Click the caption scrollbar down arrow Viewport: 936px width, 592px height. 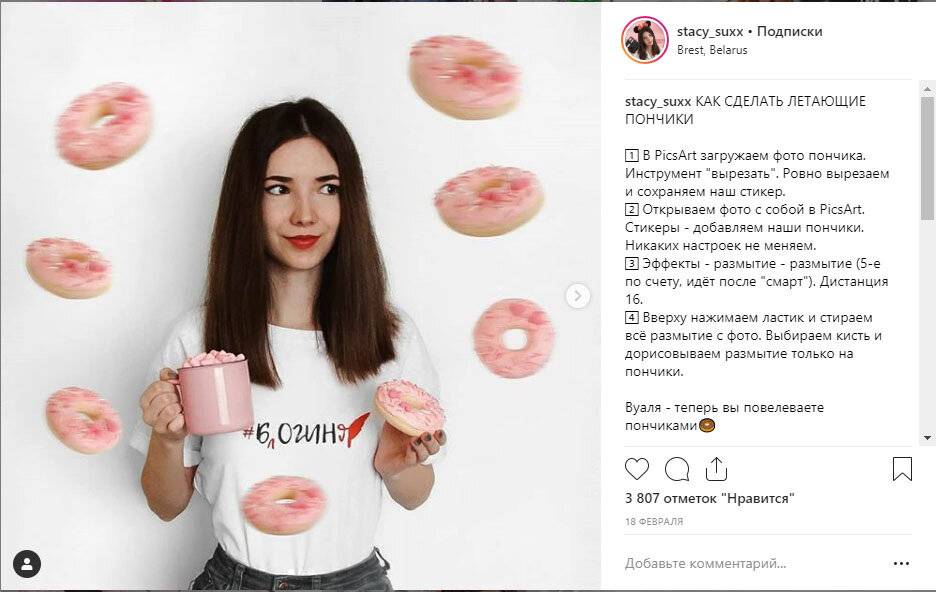[927, 437]
